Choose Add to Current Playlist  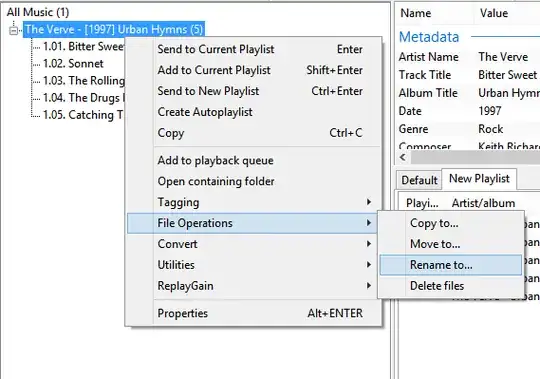click(x=254, y=70)
